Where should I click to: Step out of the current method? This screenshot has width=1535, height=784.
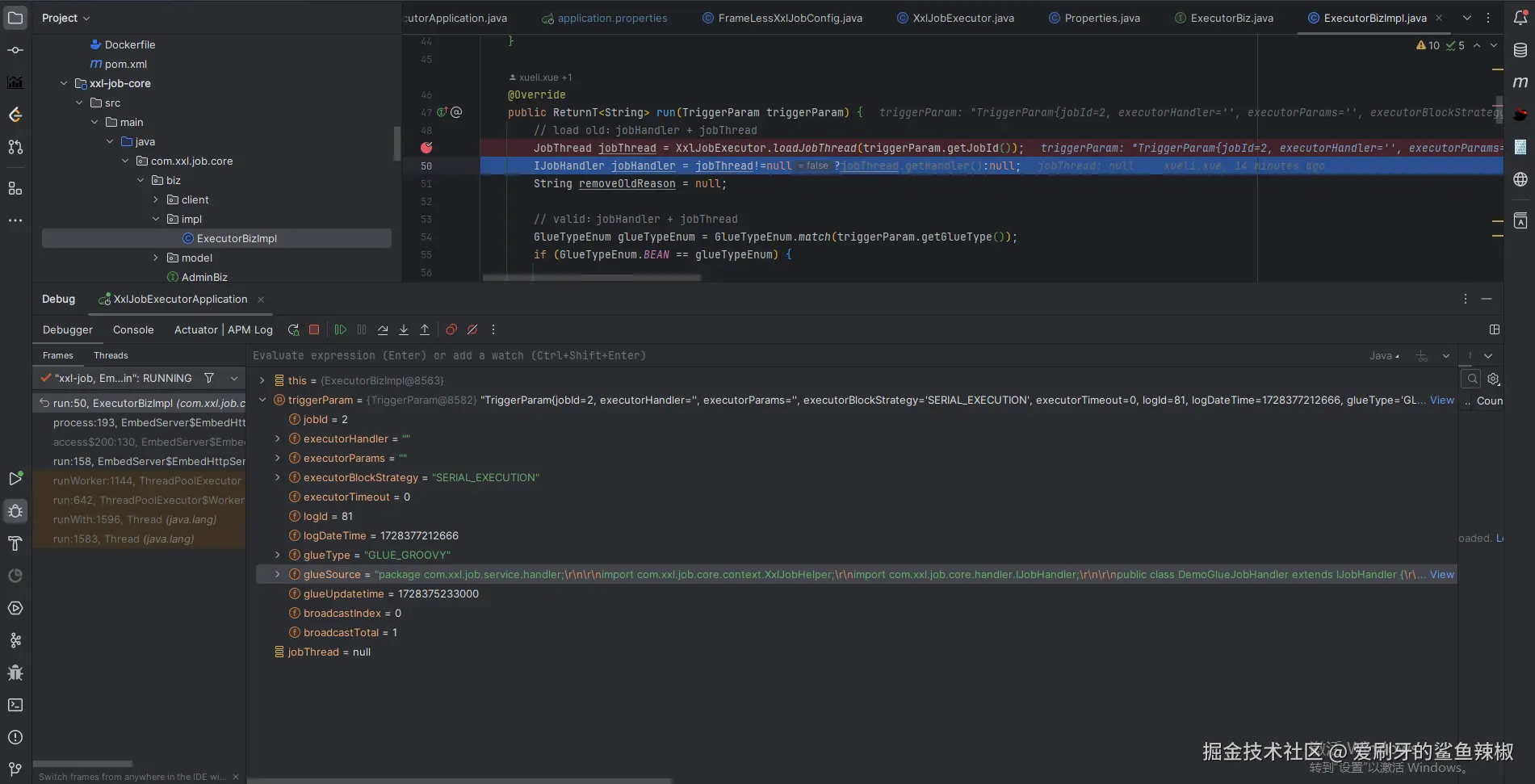click(x=425, y=329)
